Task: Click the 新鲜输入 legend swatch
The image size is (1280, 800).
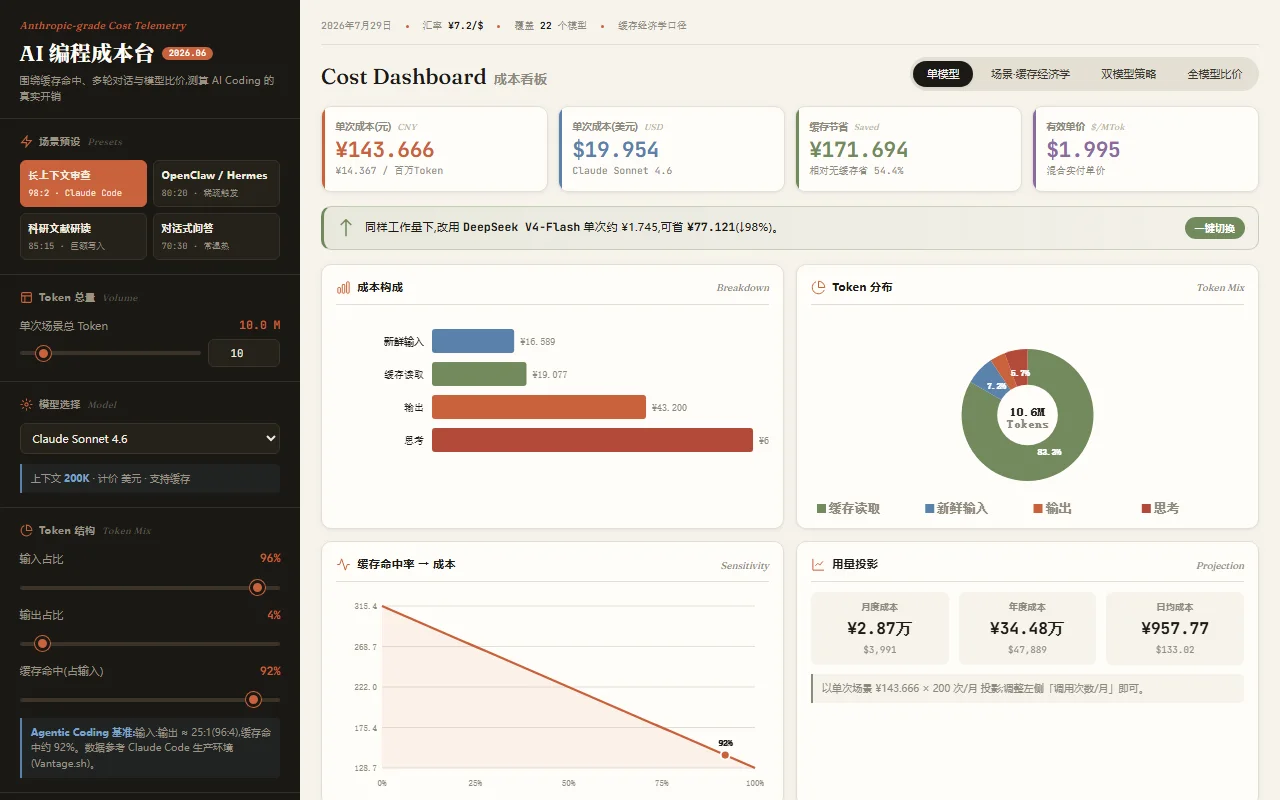Action: 930,509
